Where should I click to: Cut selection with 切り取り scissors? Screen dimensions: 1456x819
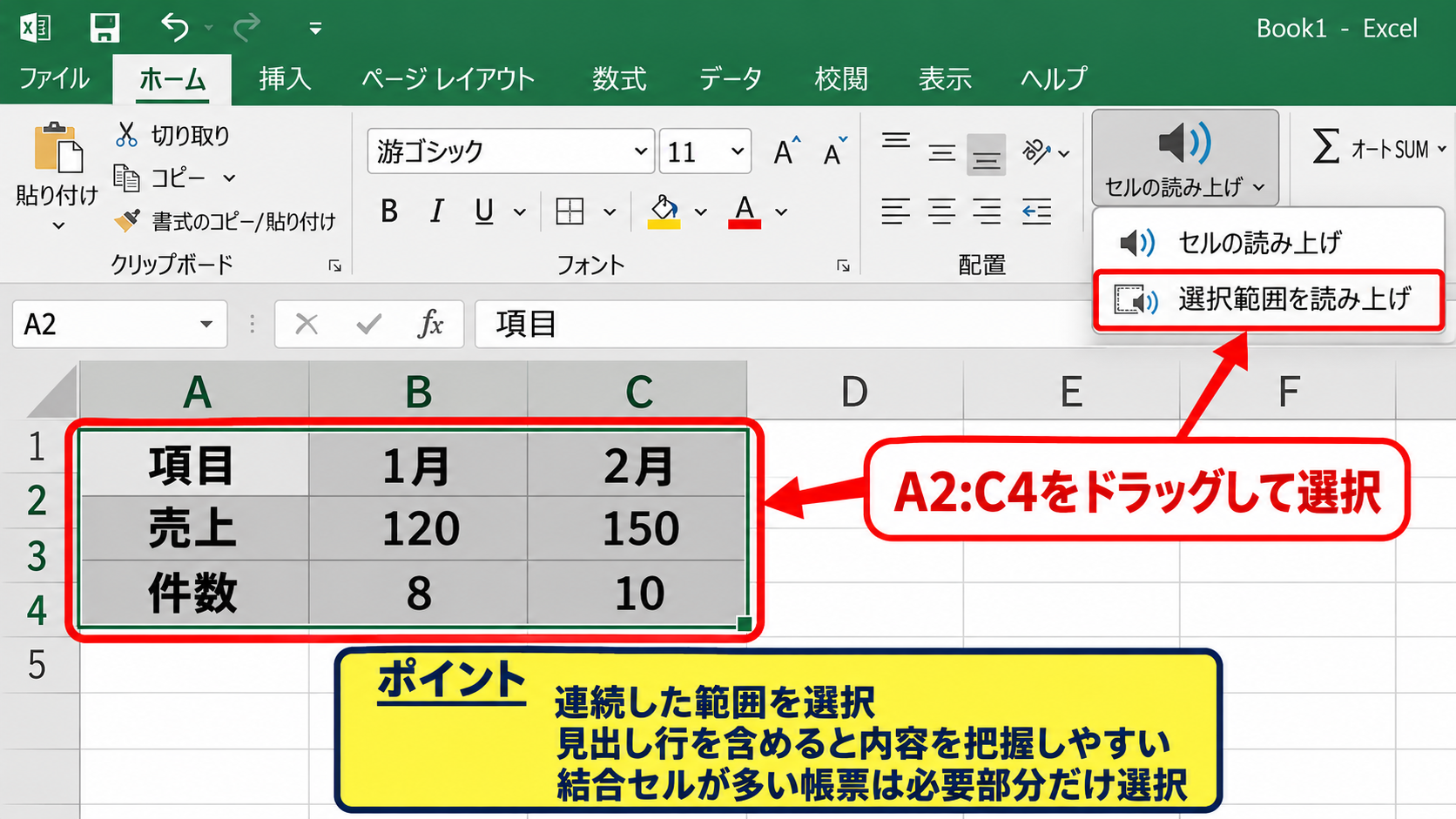pyautogui.click(x=172, y=135)
